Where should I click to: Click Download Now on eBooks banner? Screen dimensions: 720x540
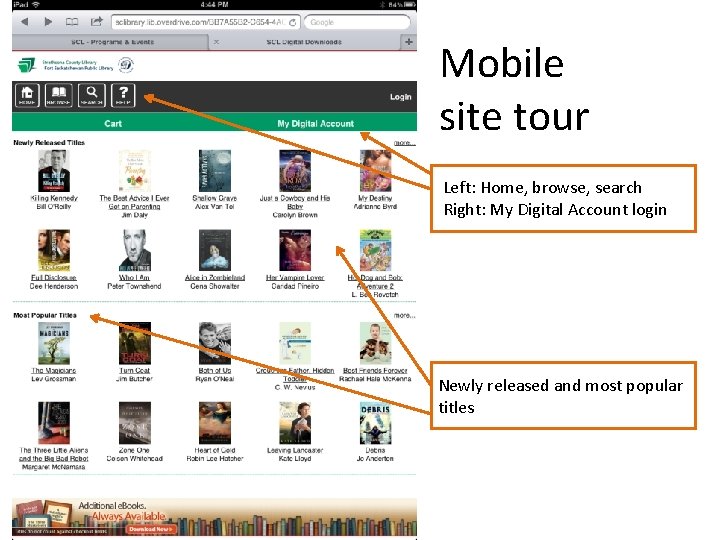click(150, 529)
